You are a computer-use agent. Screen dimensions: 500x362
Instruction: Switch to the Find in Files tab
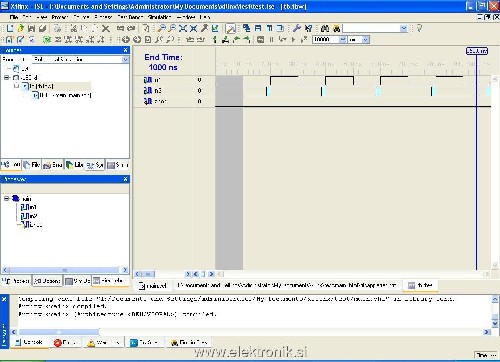pyautogui.click(x=189, y=342)
